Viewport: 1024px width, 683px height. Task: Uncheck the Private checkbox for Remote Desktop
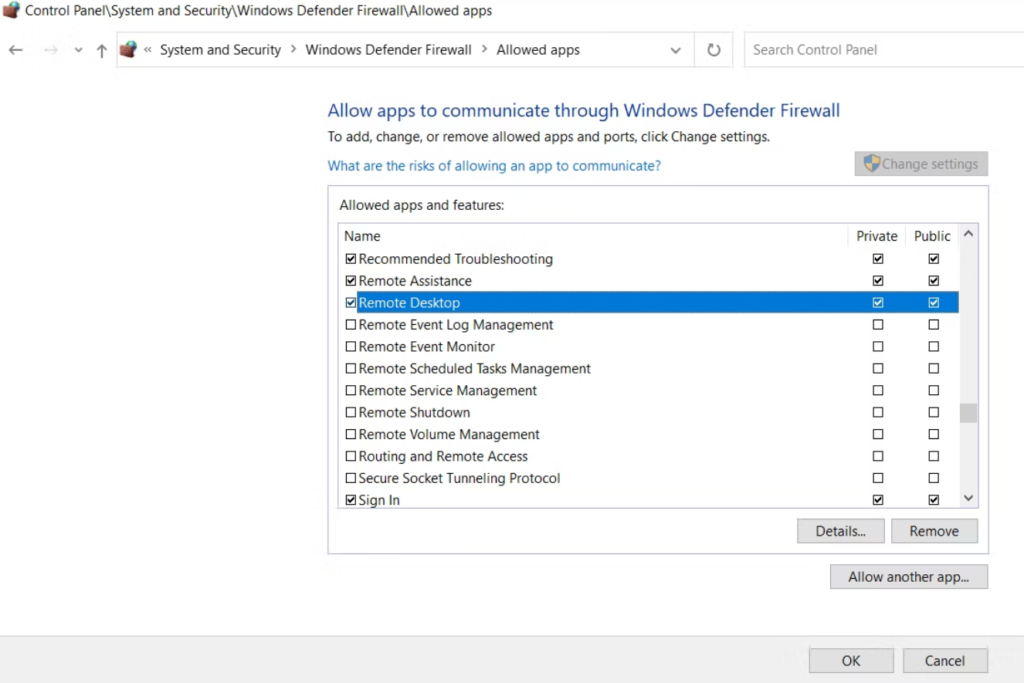[877, 302]
